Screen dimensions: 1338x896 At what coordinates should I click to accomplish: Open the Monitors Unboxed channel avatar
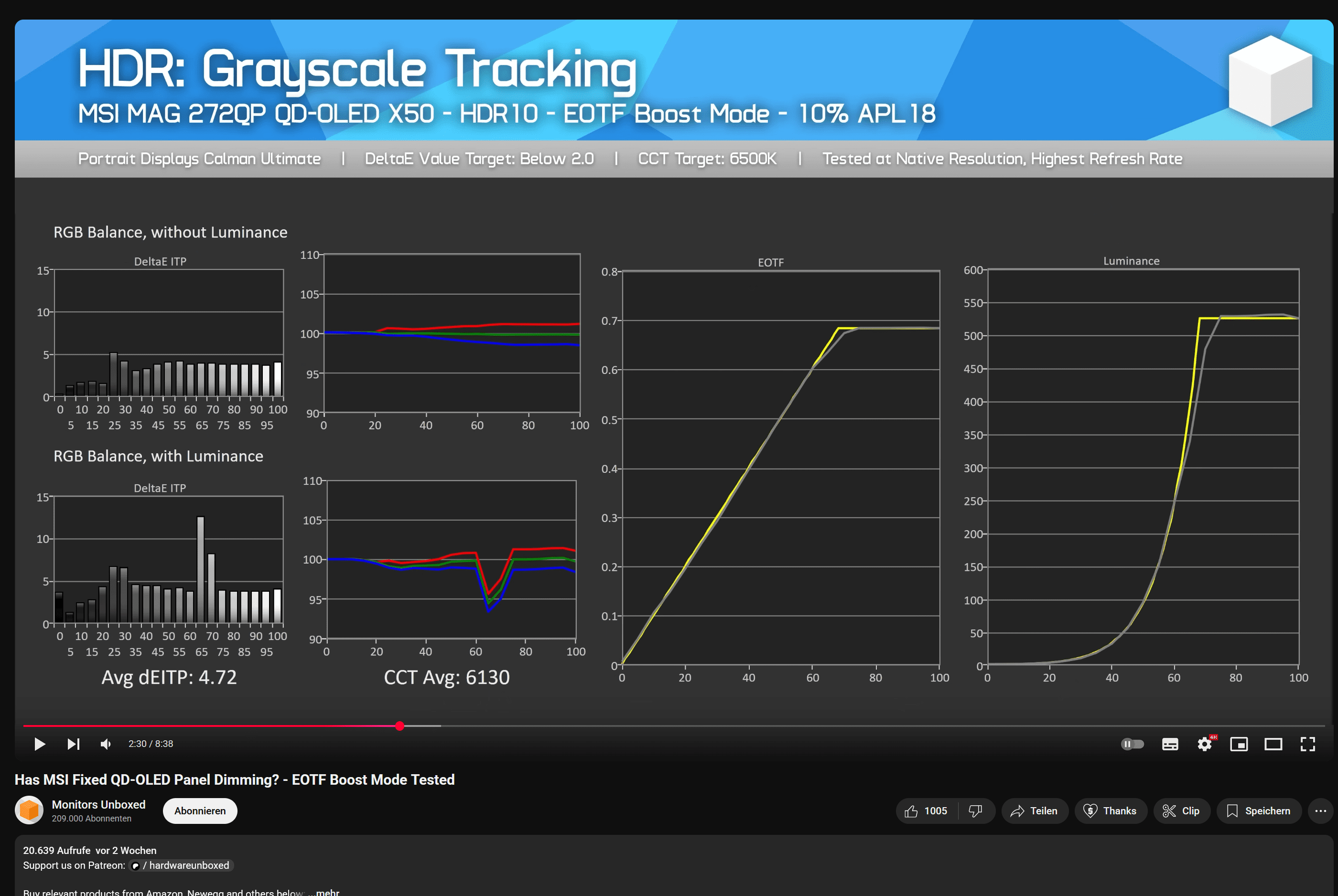click(x=29, y=810)
